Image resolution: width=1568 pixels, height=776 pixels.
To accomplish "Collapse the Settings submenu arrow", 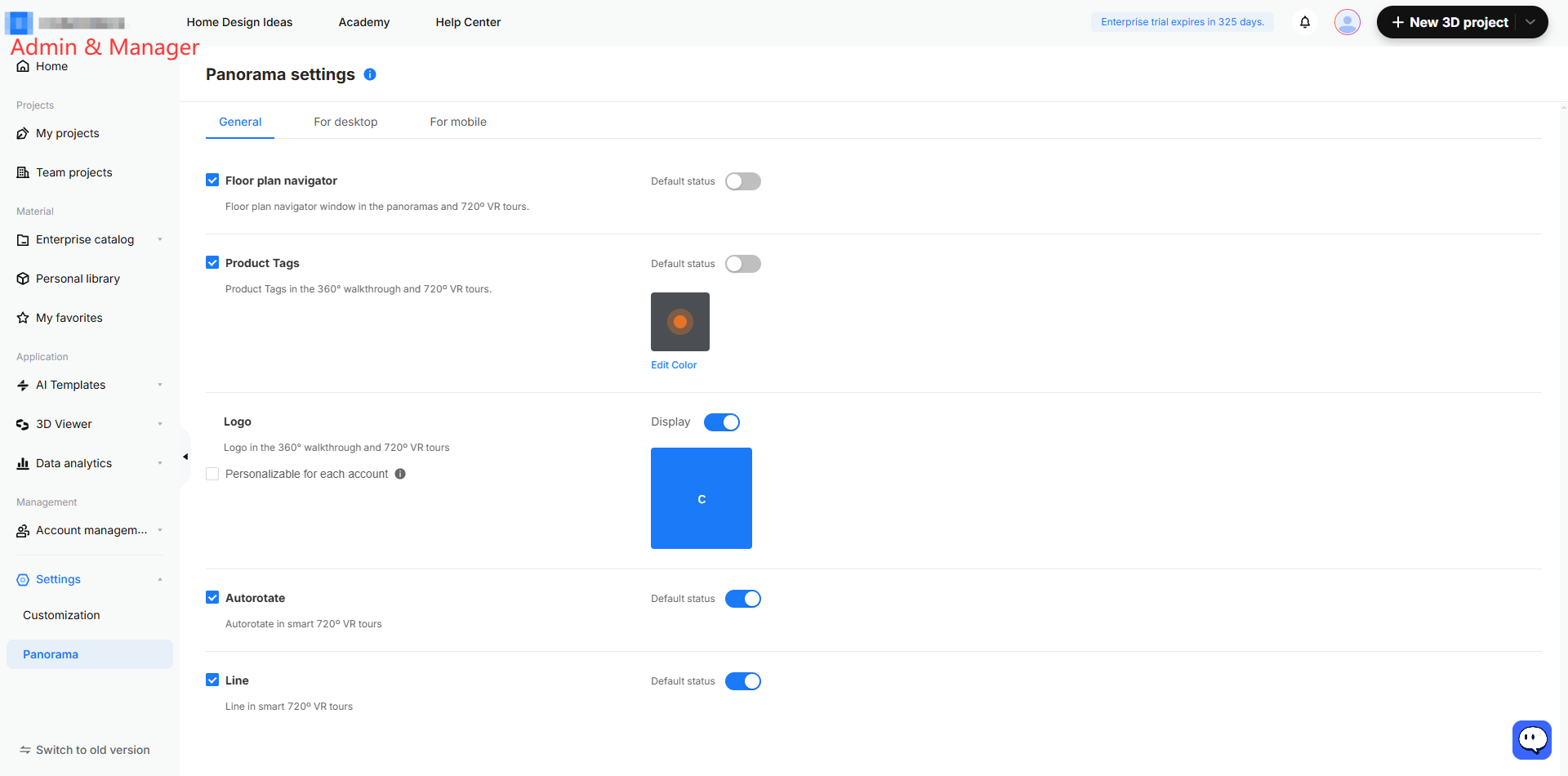I will point(160,579).
